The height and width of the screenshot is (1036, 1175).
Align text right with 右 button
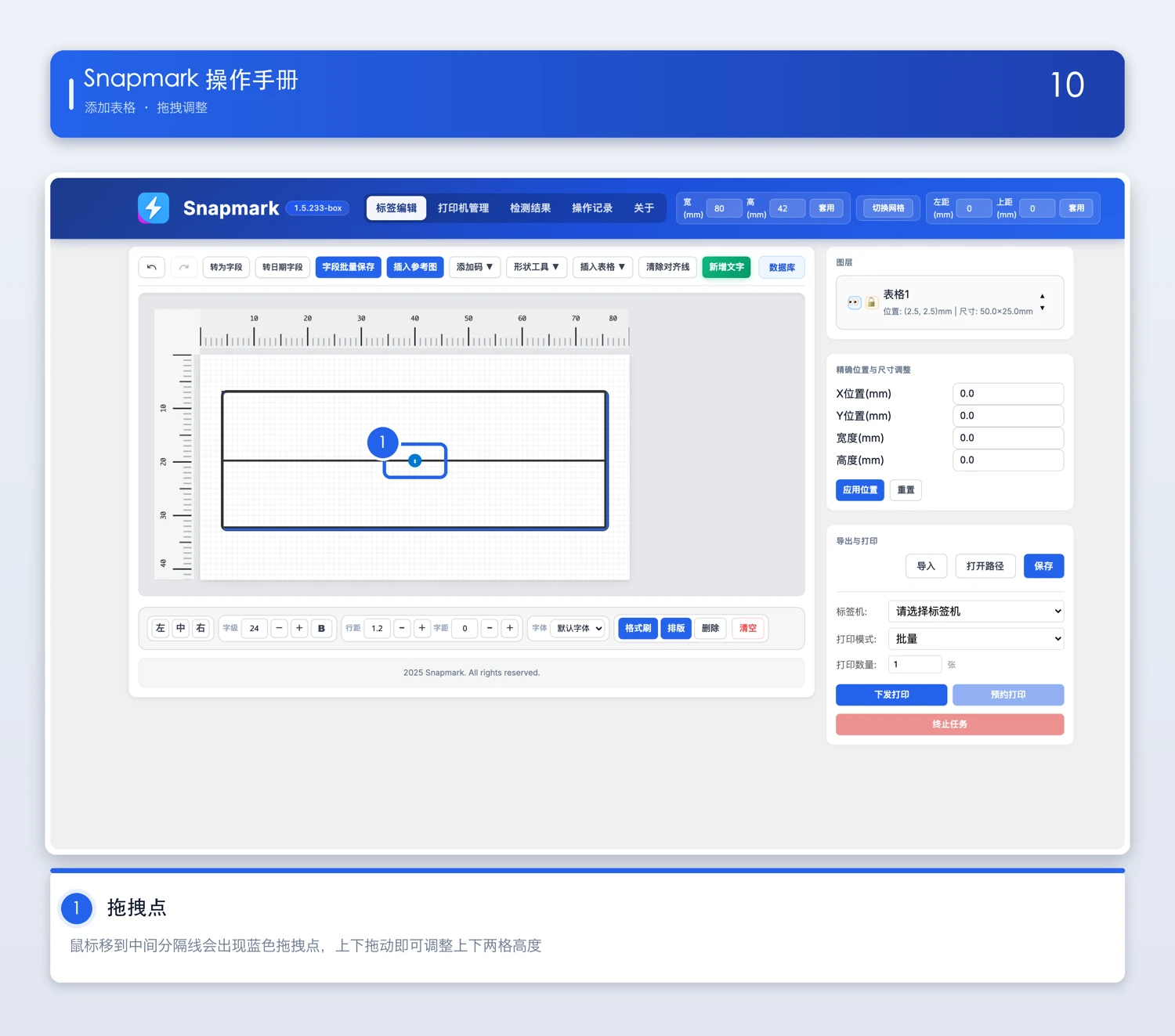[x=201, y=628]
